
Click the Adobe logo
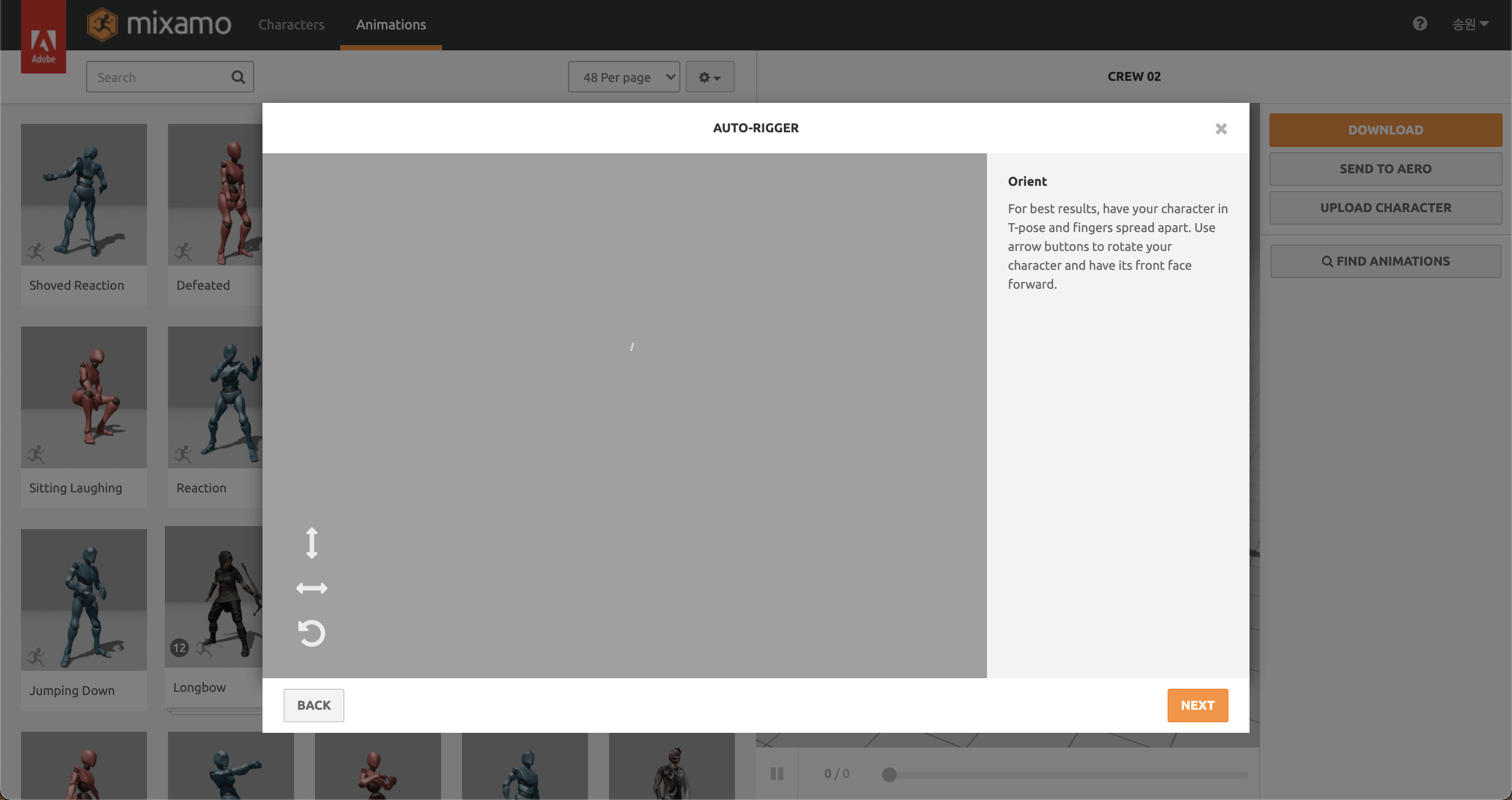44,37
